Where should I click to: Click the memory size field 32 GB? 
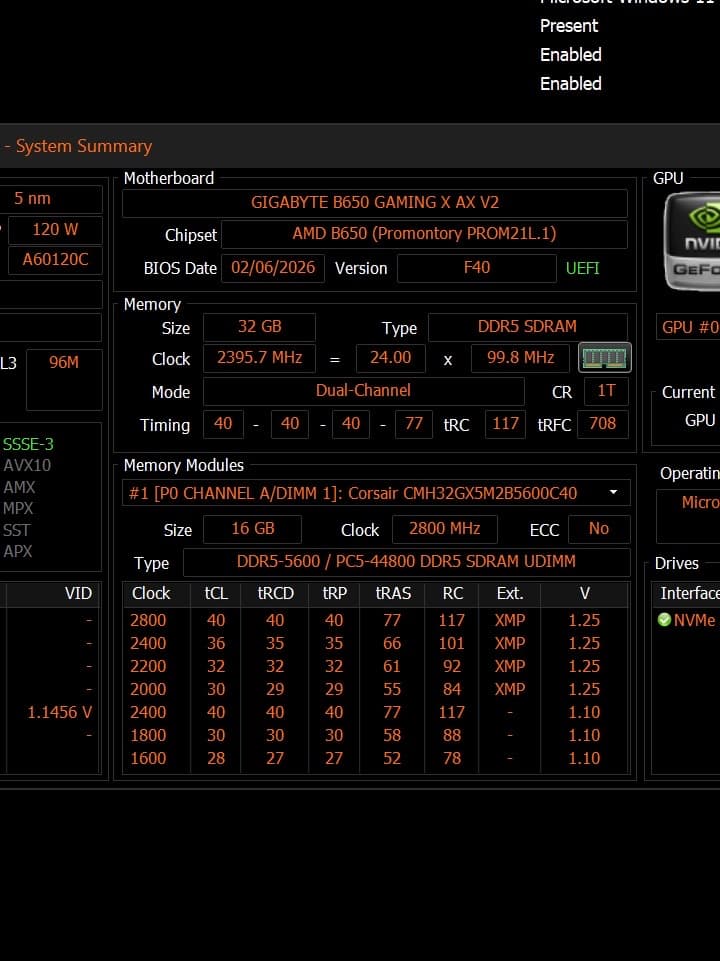point(259,327)
